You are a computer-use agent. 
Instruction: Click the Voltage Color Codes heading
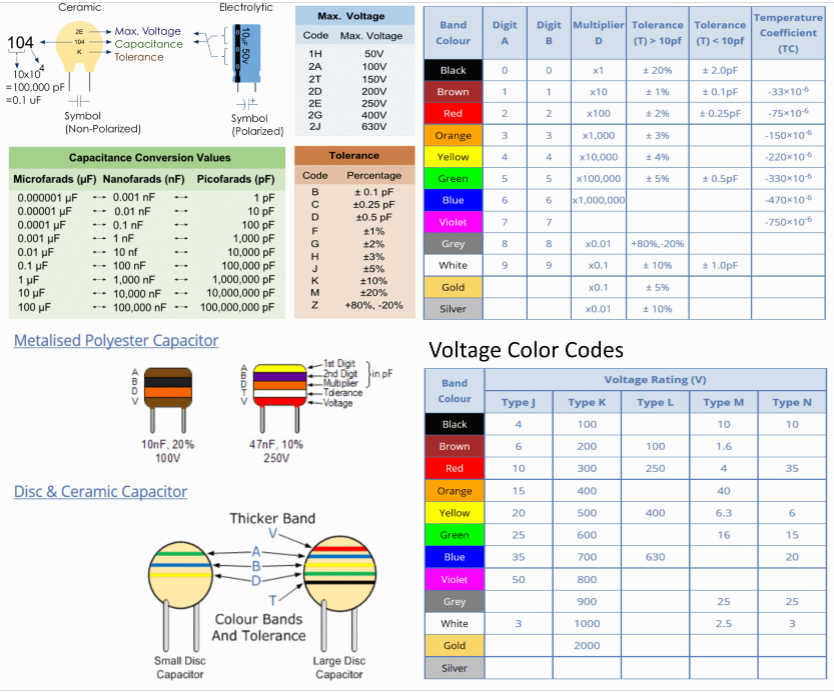526,350
